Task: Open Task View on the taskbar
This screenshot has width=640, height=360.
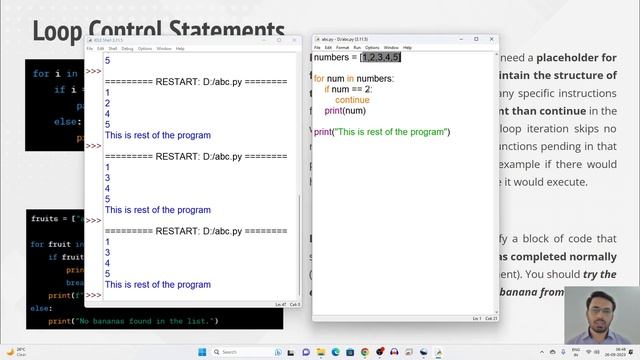Action: 291,352
